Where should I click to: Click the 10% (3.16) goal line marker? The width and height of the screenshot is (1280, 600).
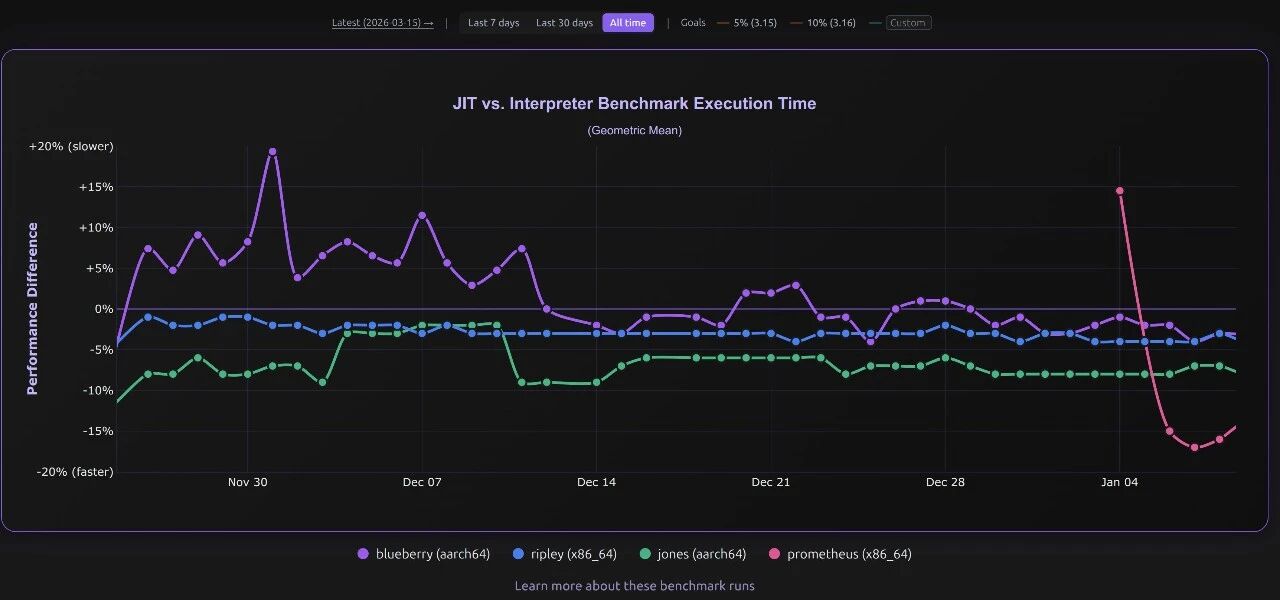click(x=795, y=22)
